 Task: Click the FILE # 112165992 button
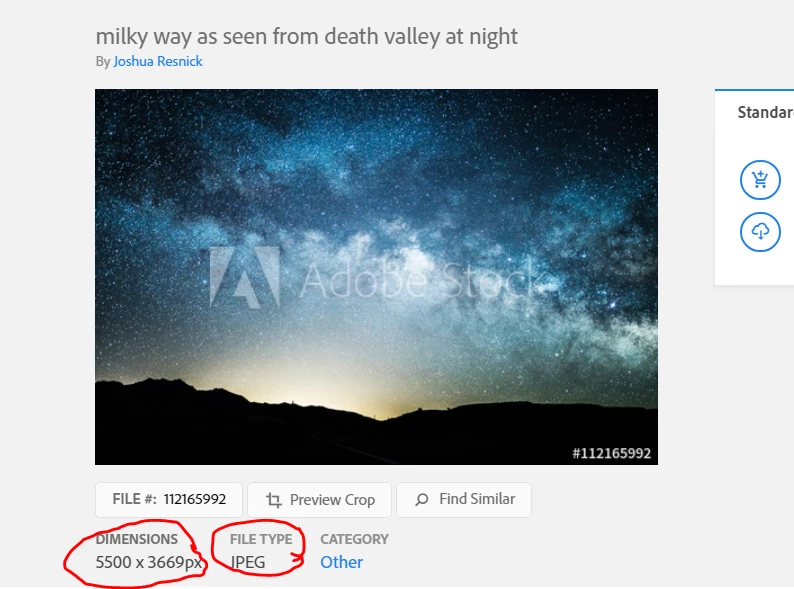[169, 499]
